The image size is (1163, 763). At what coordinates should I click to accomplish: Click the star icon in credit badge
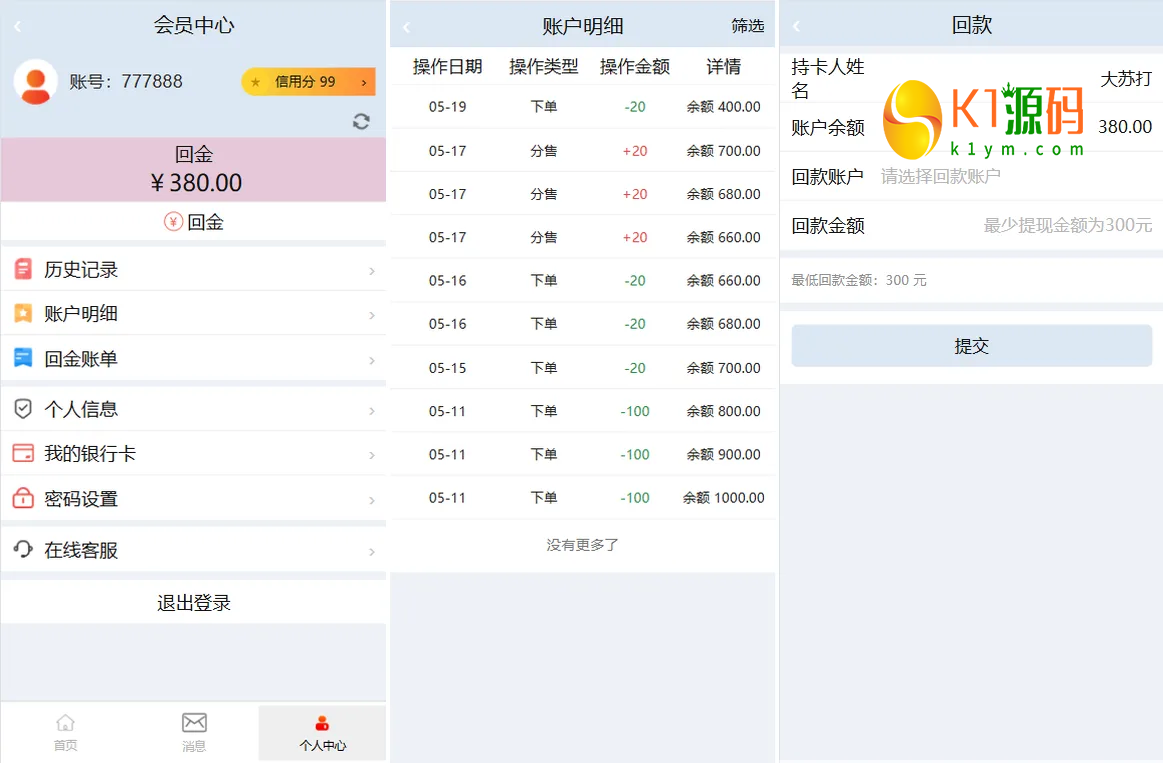256,82
